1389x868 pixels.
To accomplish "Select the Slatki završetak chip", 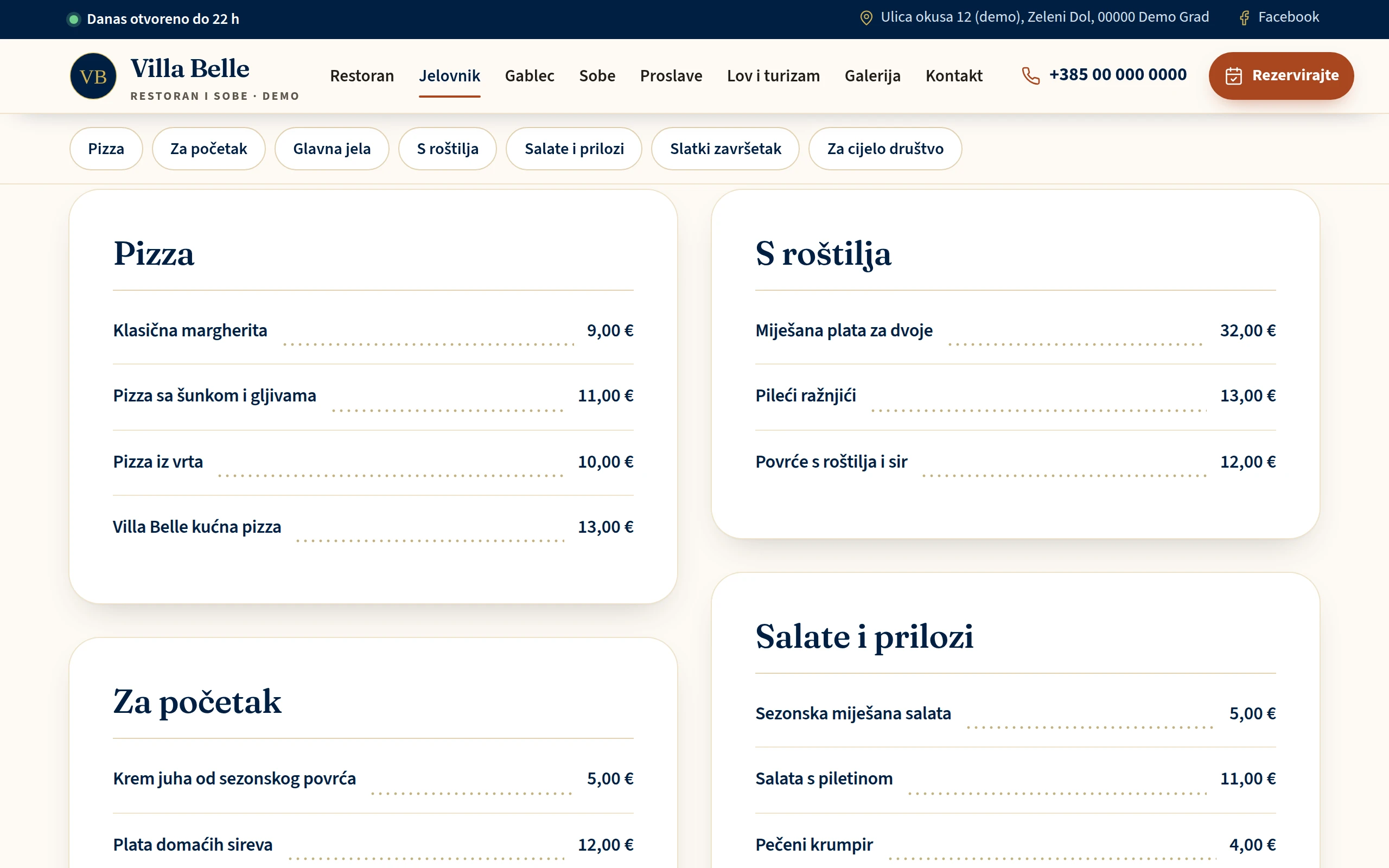I will [725, 149].
